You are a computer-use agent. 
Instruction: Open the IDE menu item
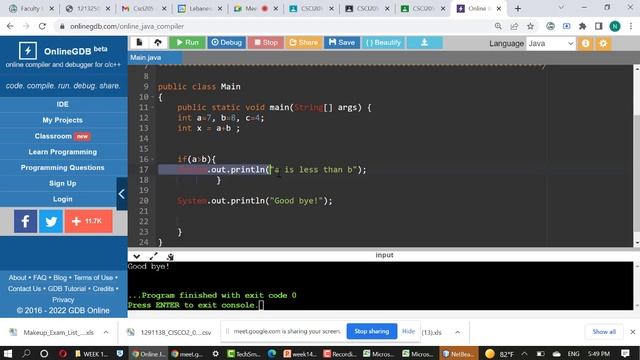[63, 104]
